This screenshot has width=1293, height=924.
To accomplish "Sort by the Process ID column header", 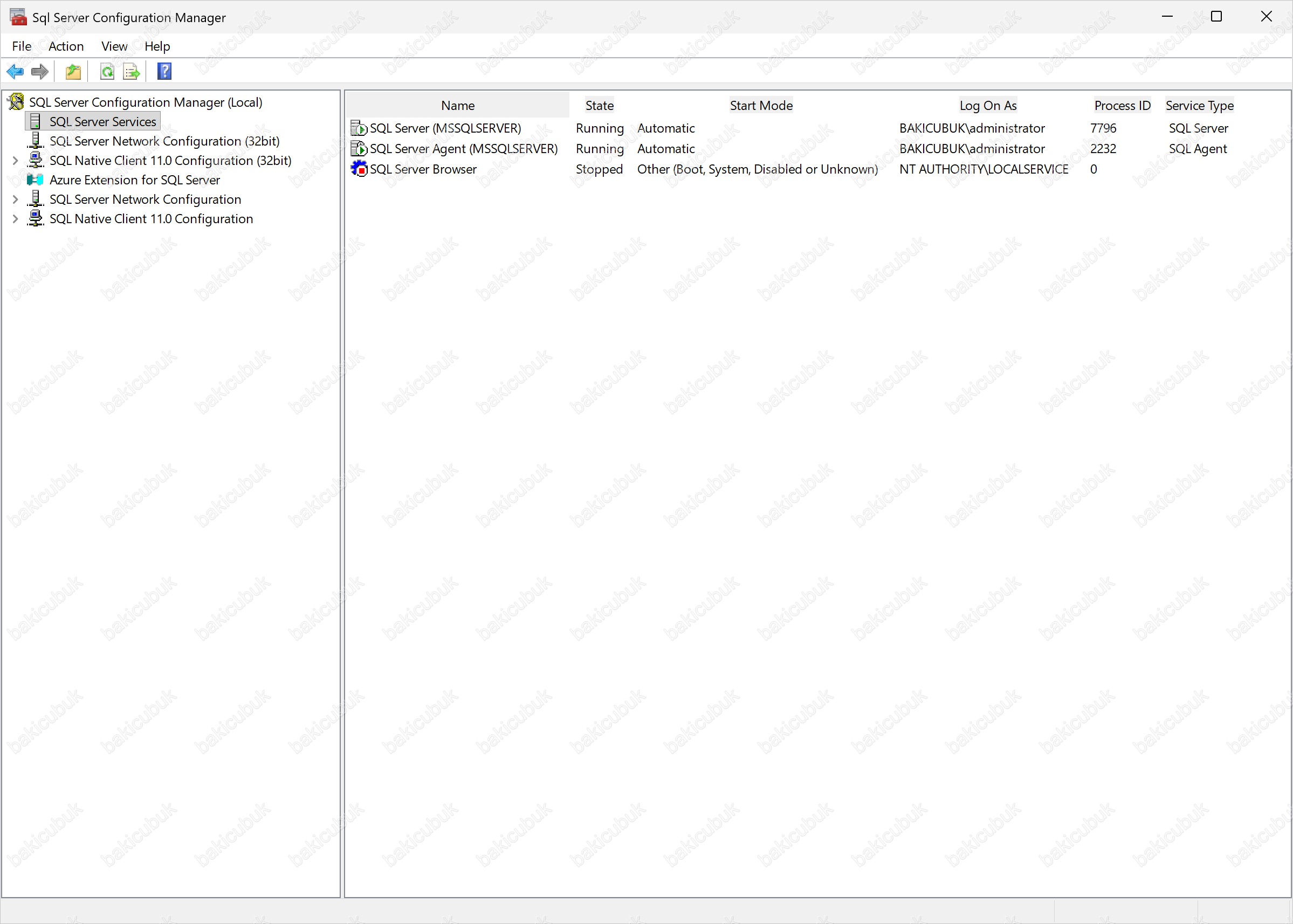I will click(1122, 105).
